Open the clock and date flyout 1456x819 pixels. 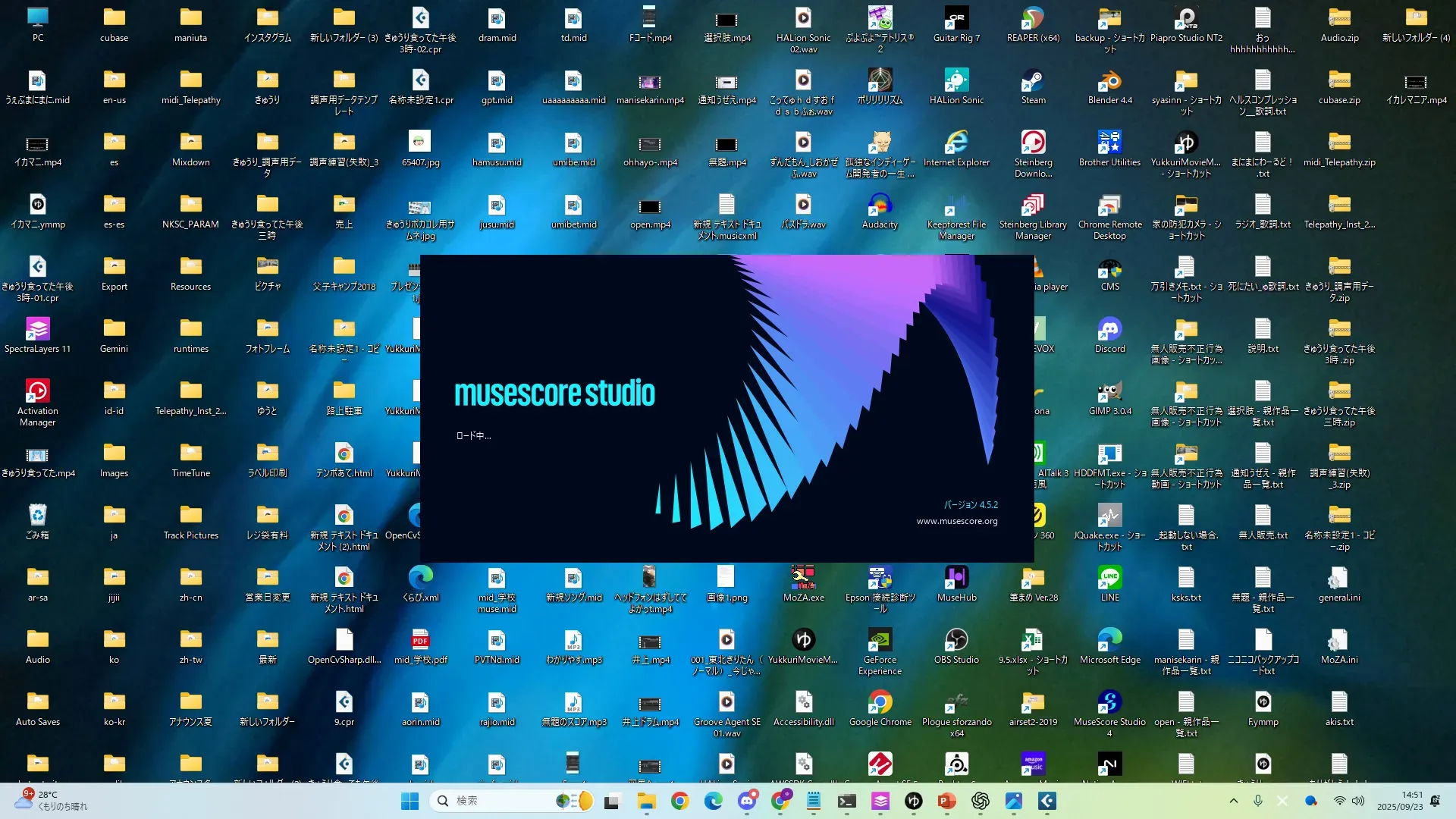point(1400,801)
